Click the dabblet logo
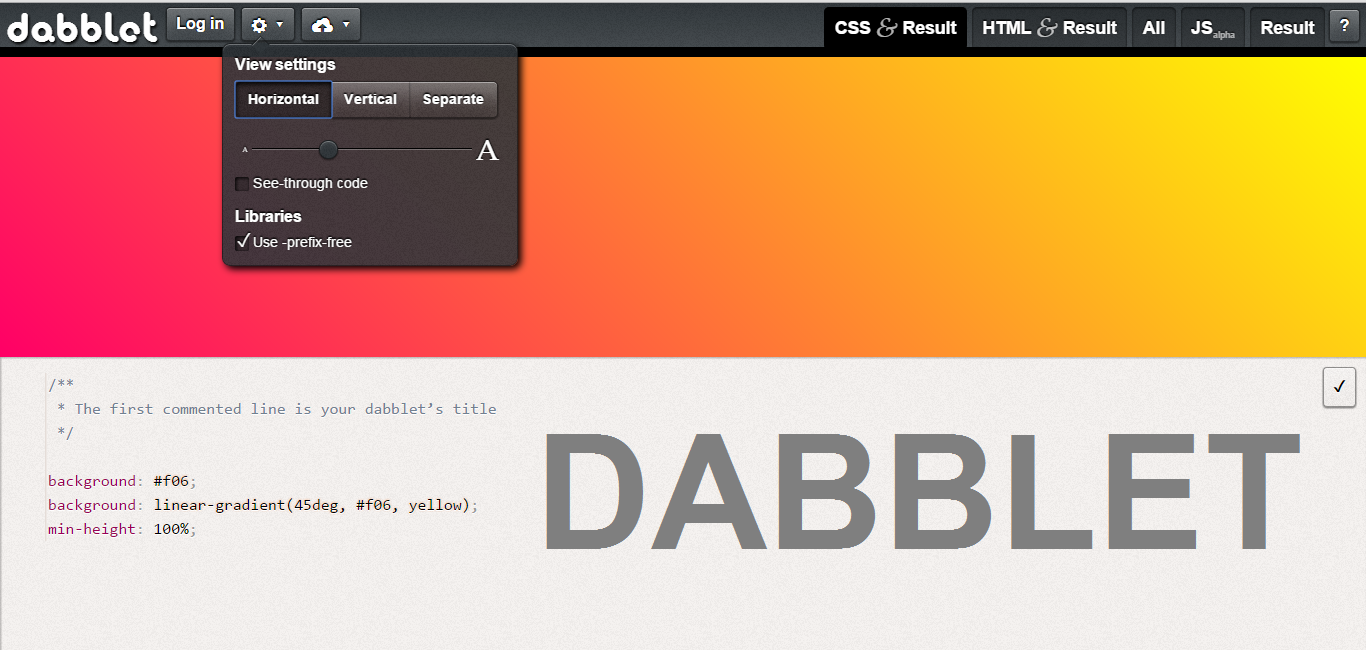Viewport: 1366px width, 650px height. pos(82,27)
